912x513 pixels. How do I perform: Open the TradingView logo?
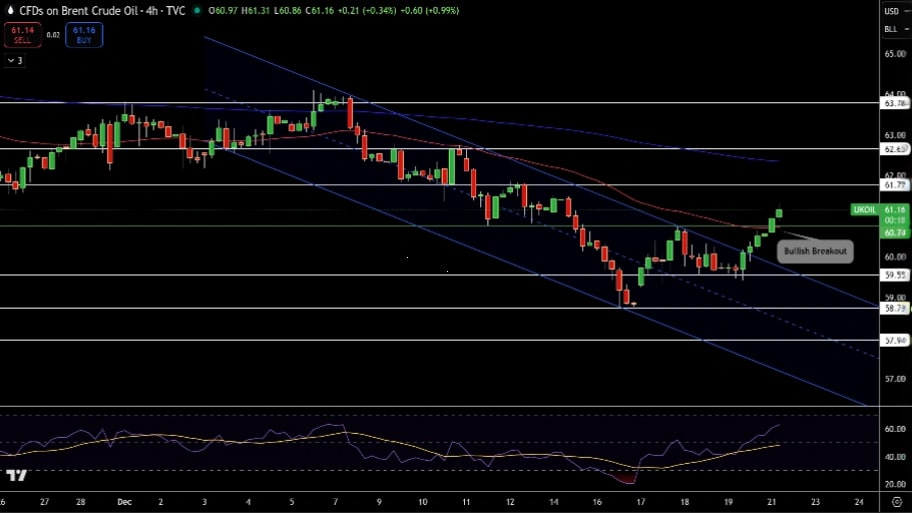coord(16,475)
